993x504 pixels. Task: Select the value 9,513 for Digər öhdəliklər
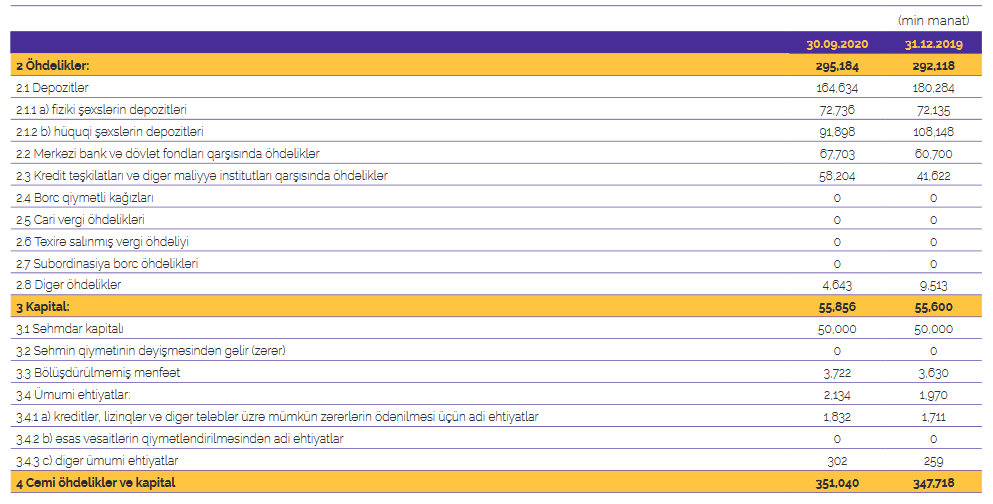(933, 285)
